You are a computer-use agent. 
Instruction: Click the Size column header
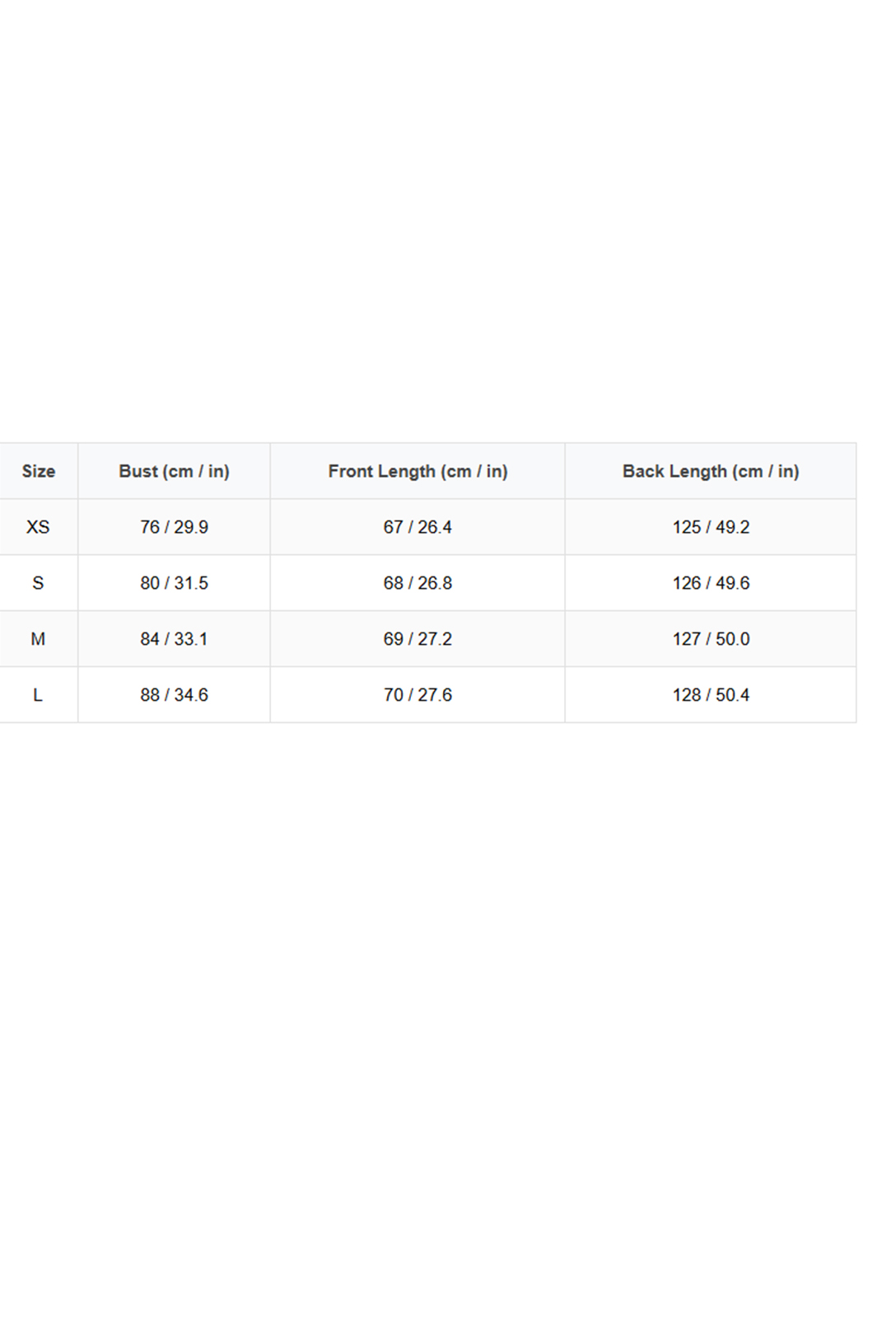click(x=39, y=471)
